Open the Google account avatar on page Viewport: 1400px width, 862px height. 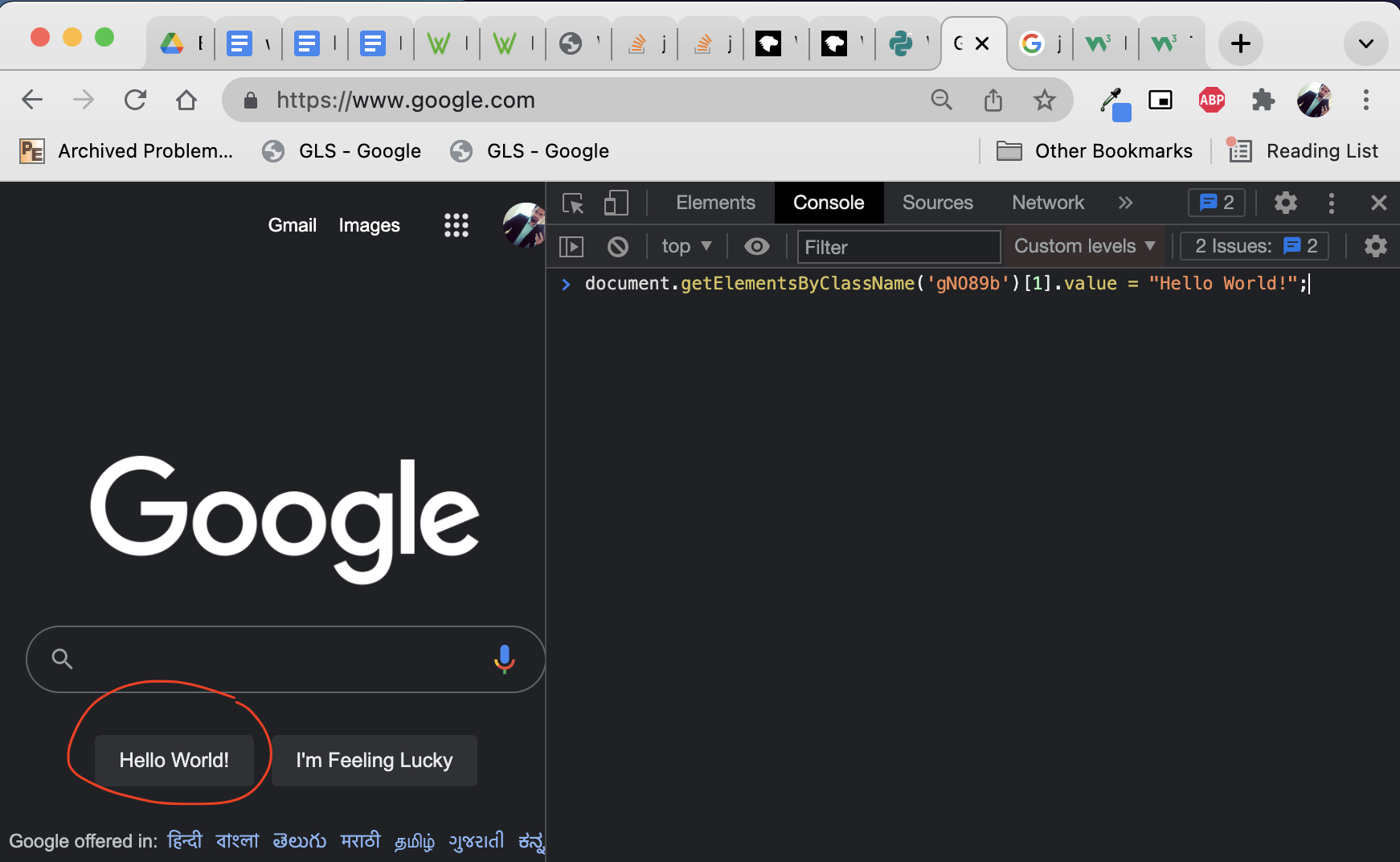click(x=524, y=225)
